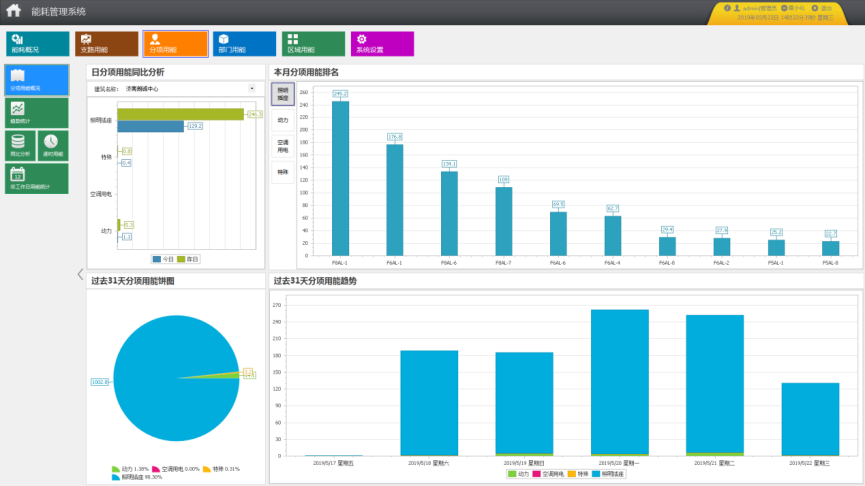Click the home icon in the title bar
Viewport: 865px width, 486px height.
click(13, 12)
